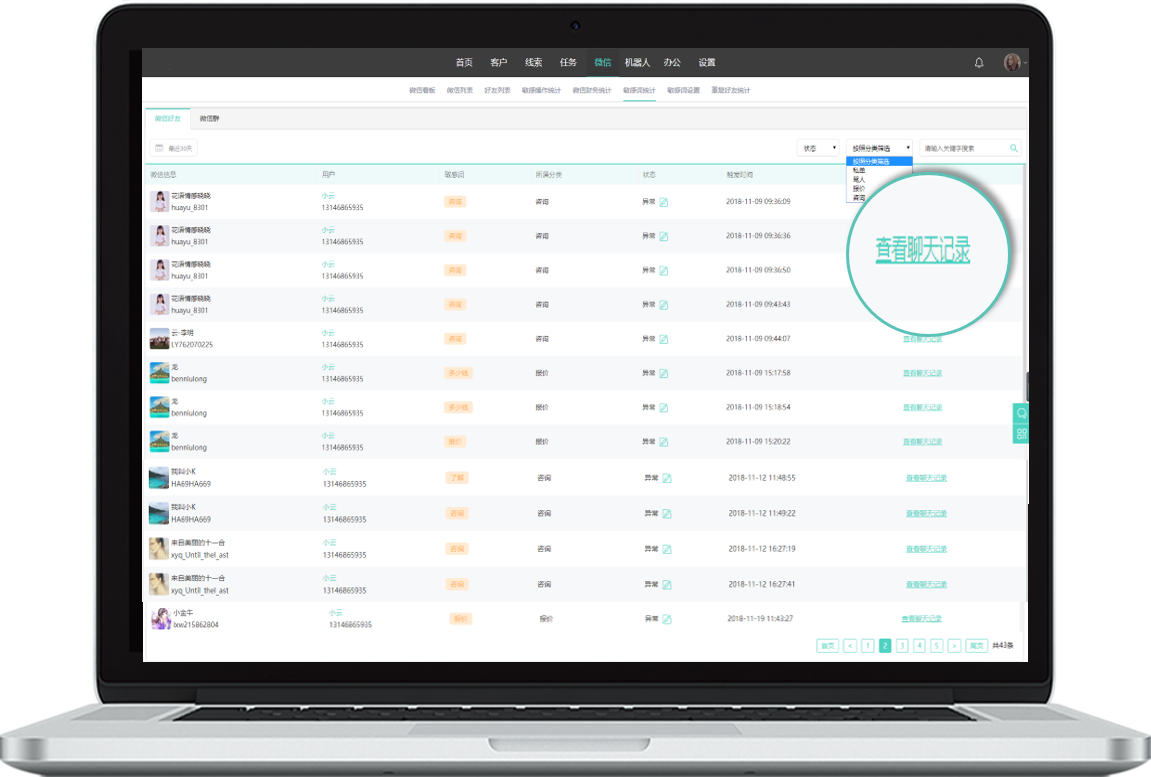Open 客户 in top navigation
The image size is (1151, 777).
click(x=498, y=62)
